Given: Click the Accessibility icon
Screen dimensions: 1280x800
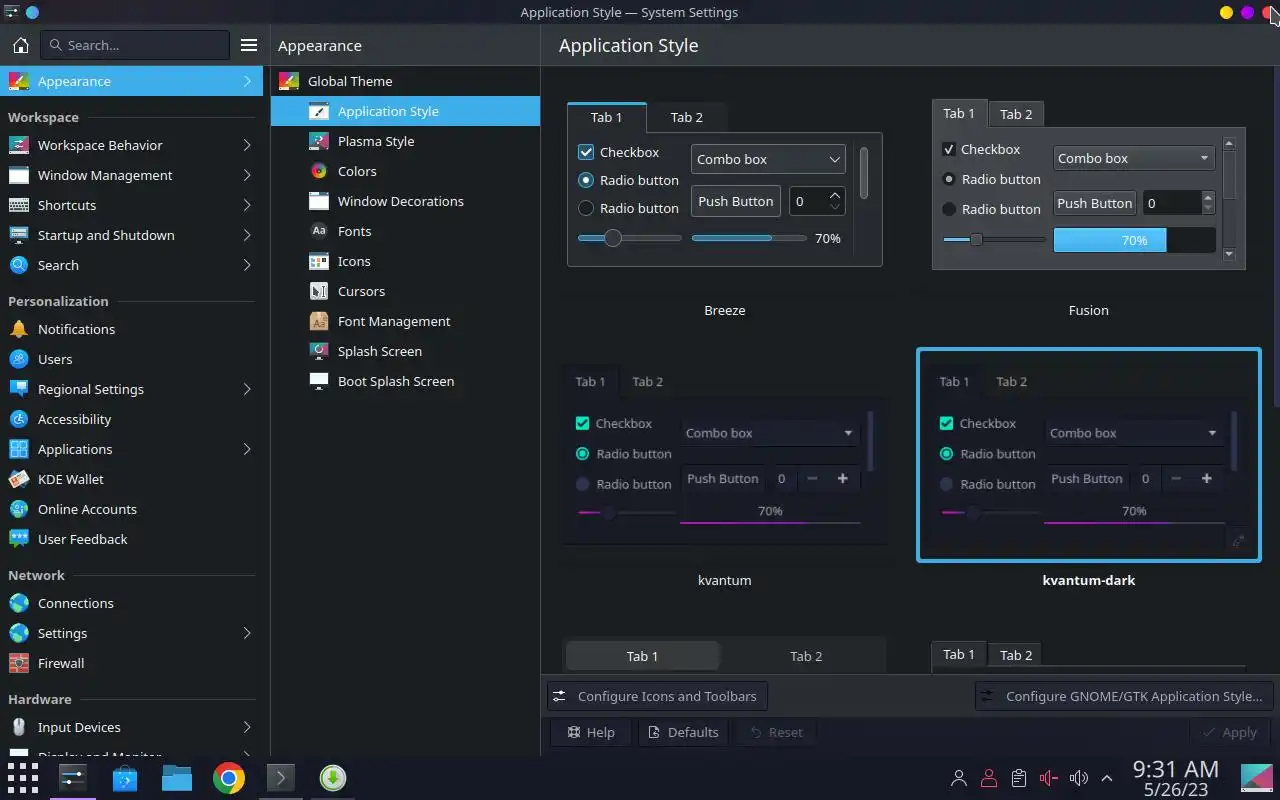Looking at the screenshot, I should 18,419.
